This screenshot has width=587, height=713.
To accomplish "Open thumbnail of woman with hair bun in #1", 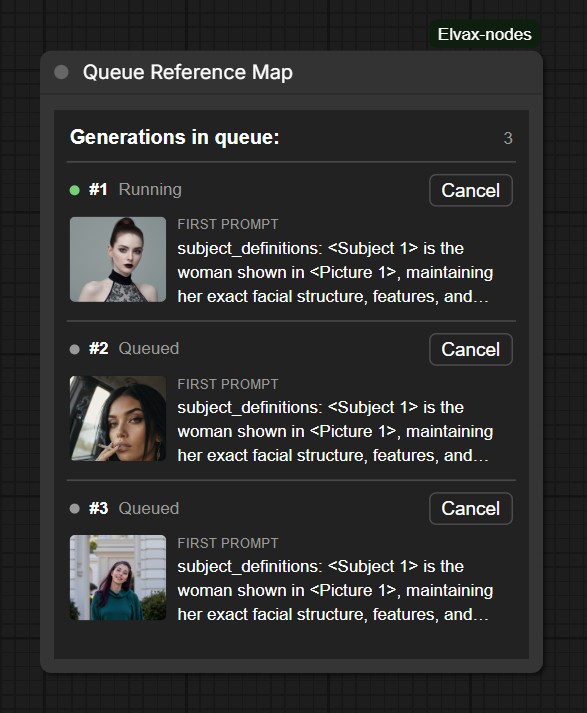I will pos(118,259).
